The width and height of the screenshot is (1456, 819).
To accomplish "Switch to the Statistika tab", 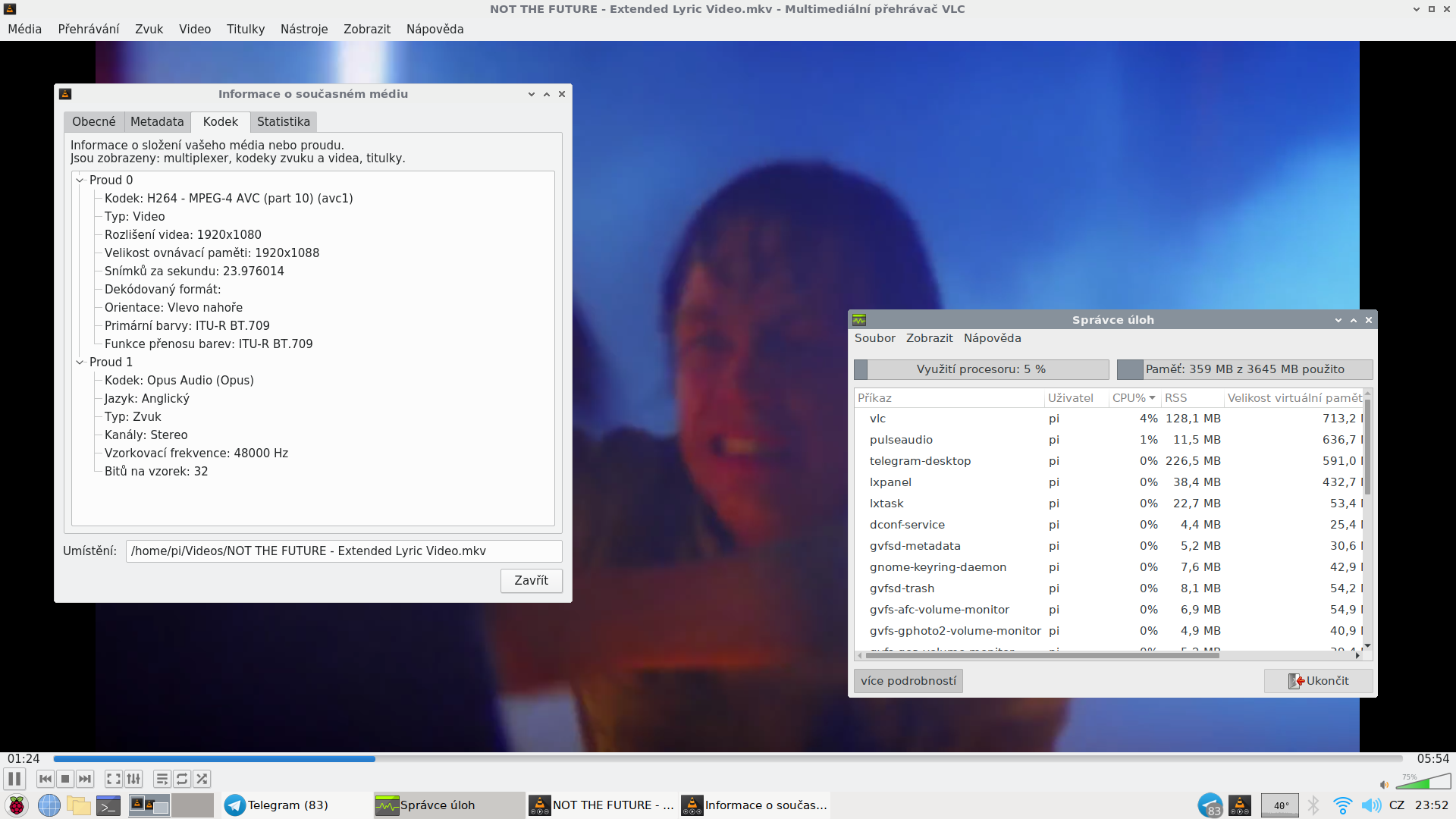I will point(284,121).
